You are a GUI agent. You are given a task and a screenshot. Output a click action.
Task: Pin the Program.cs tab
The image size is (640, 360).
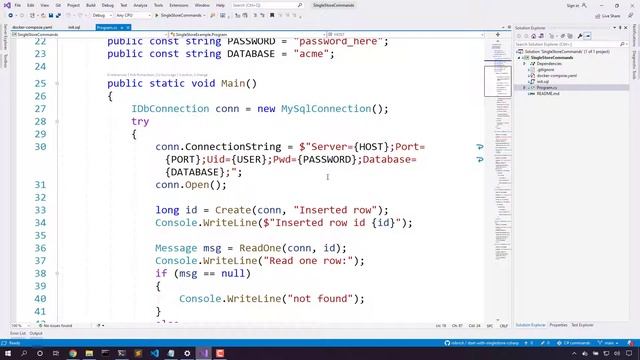coord(122,27)
